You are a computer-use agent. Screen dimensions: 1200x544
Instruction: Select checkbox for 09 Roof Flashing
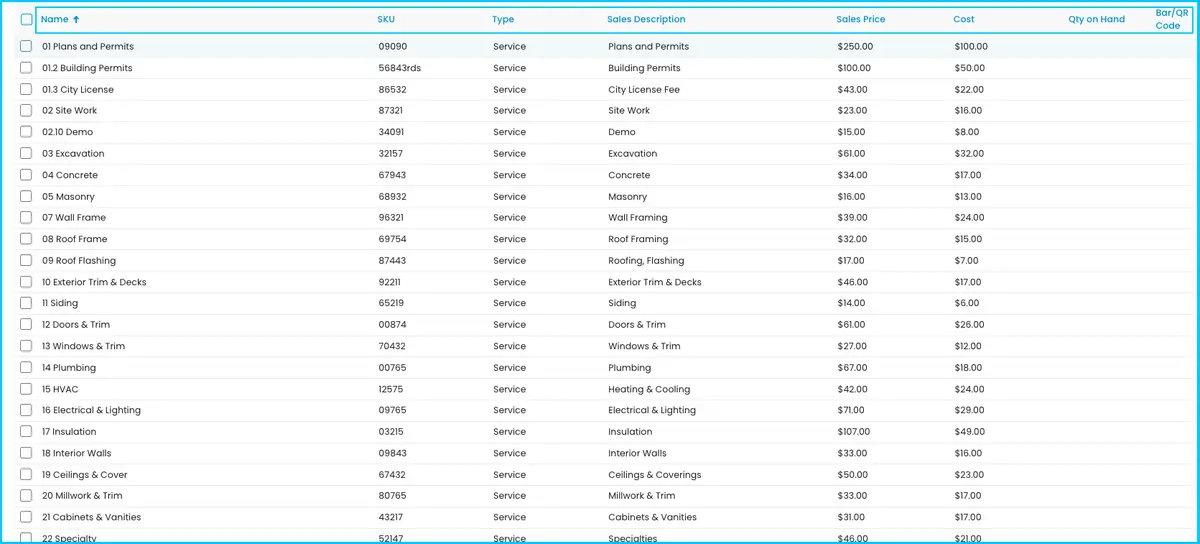click(x=26, y=260)
